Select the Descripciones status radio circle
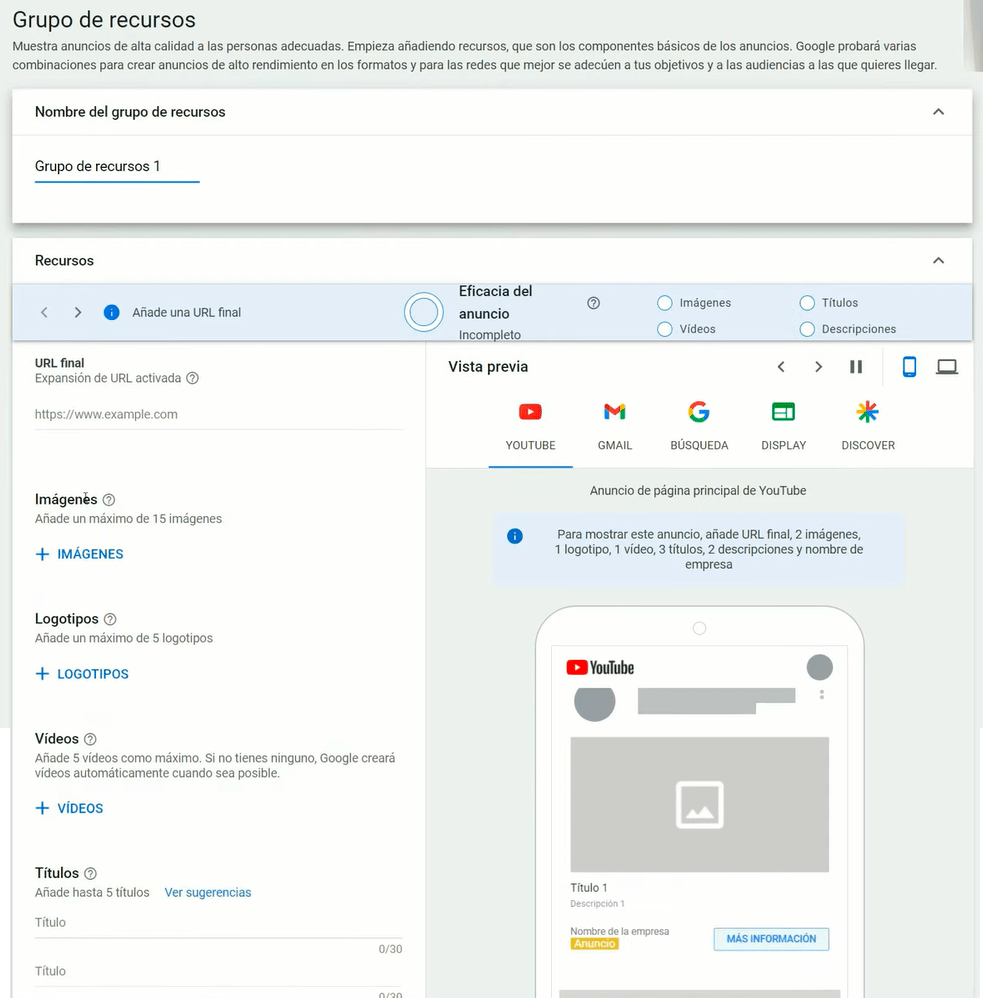The image size is (983, 998). point(807,329)
